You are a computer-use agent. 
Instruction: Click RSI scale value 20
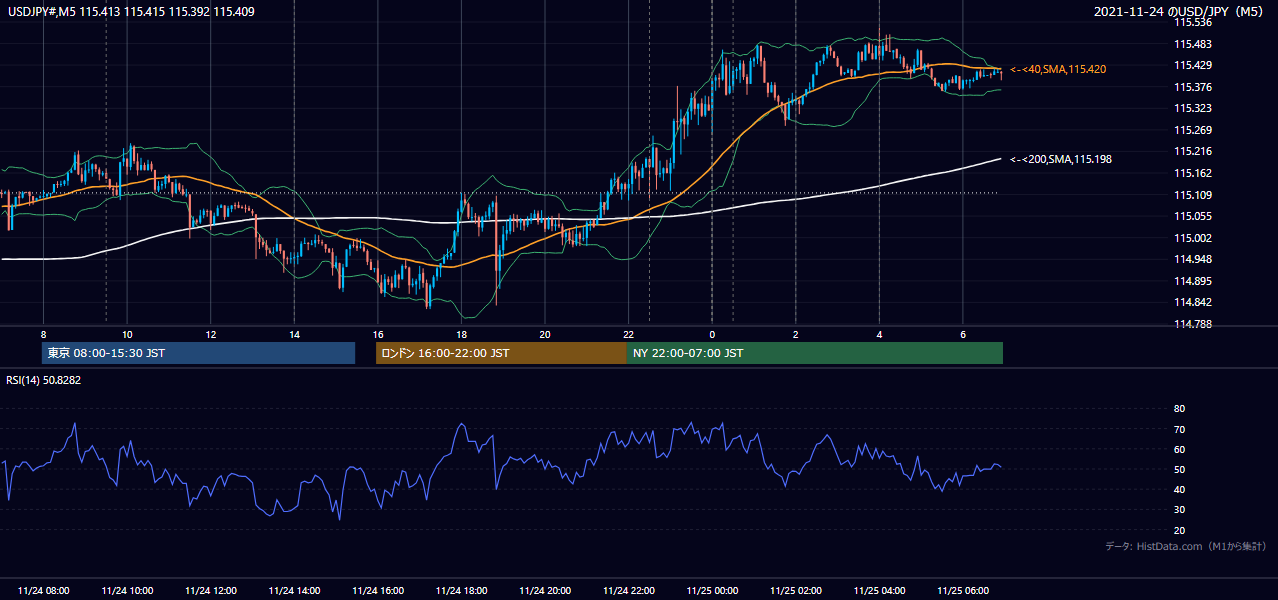click(1179, 530)
